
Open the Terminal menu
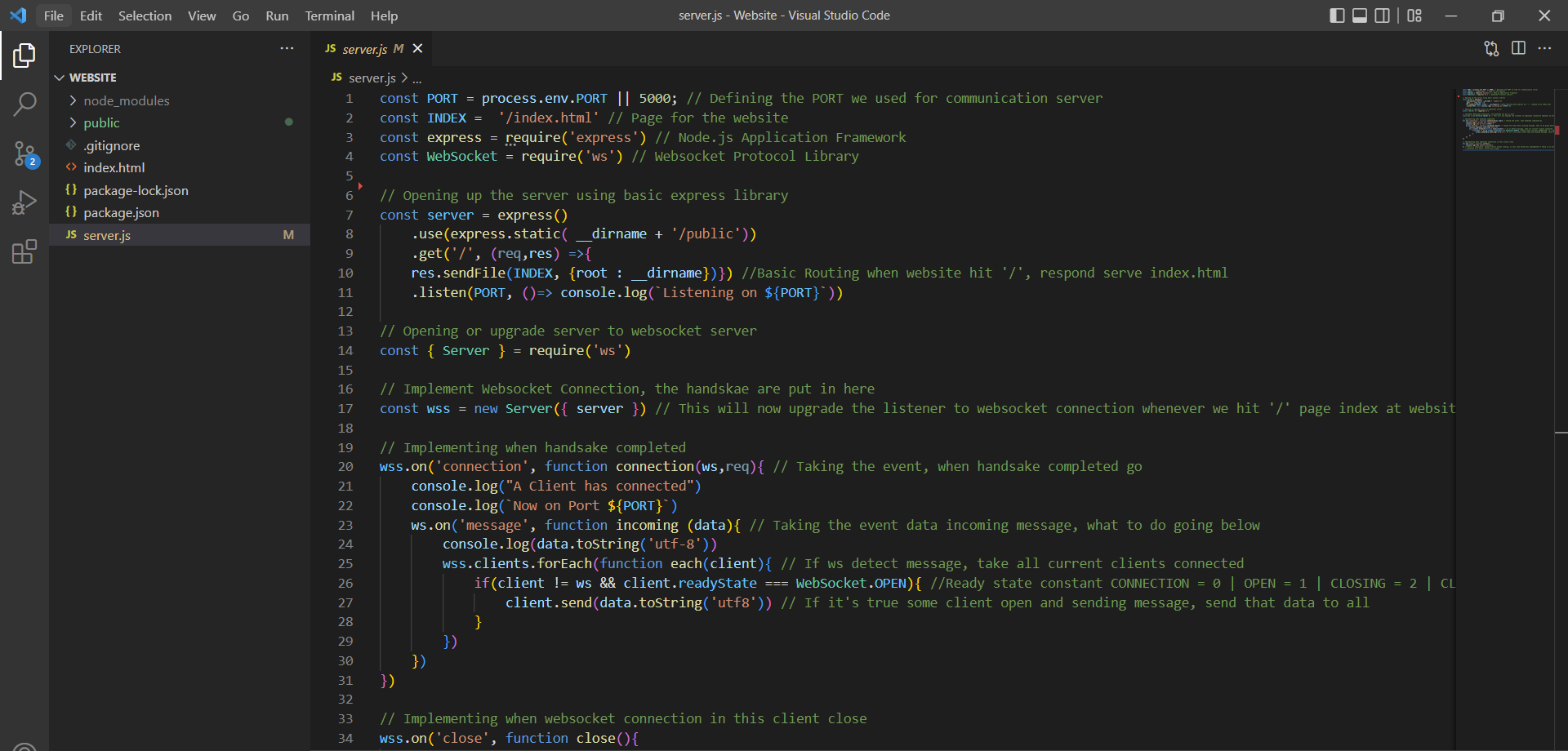pyautogui.click(x=329, y=16)
